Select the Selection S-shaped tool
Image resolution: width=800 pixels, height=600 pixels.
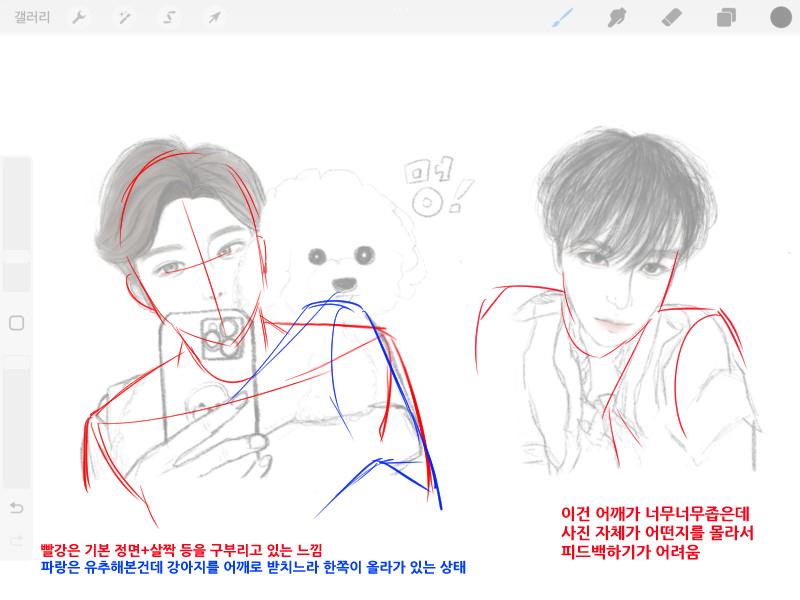pos(169,18)
